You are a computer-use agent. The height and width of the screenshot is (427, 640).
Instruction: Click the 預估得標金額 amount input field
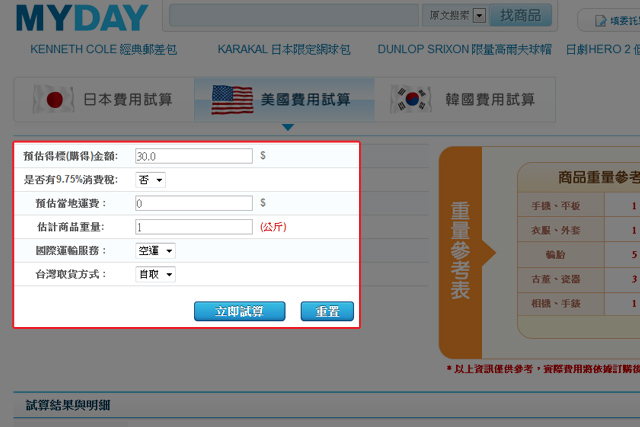click(x=194, y=156)
